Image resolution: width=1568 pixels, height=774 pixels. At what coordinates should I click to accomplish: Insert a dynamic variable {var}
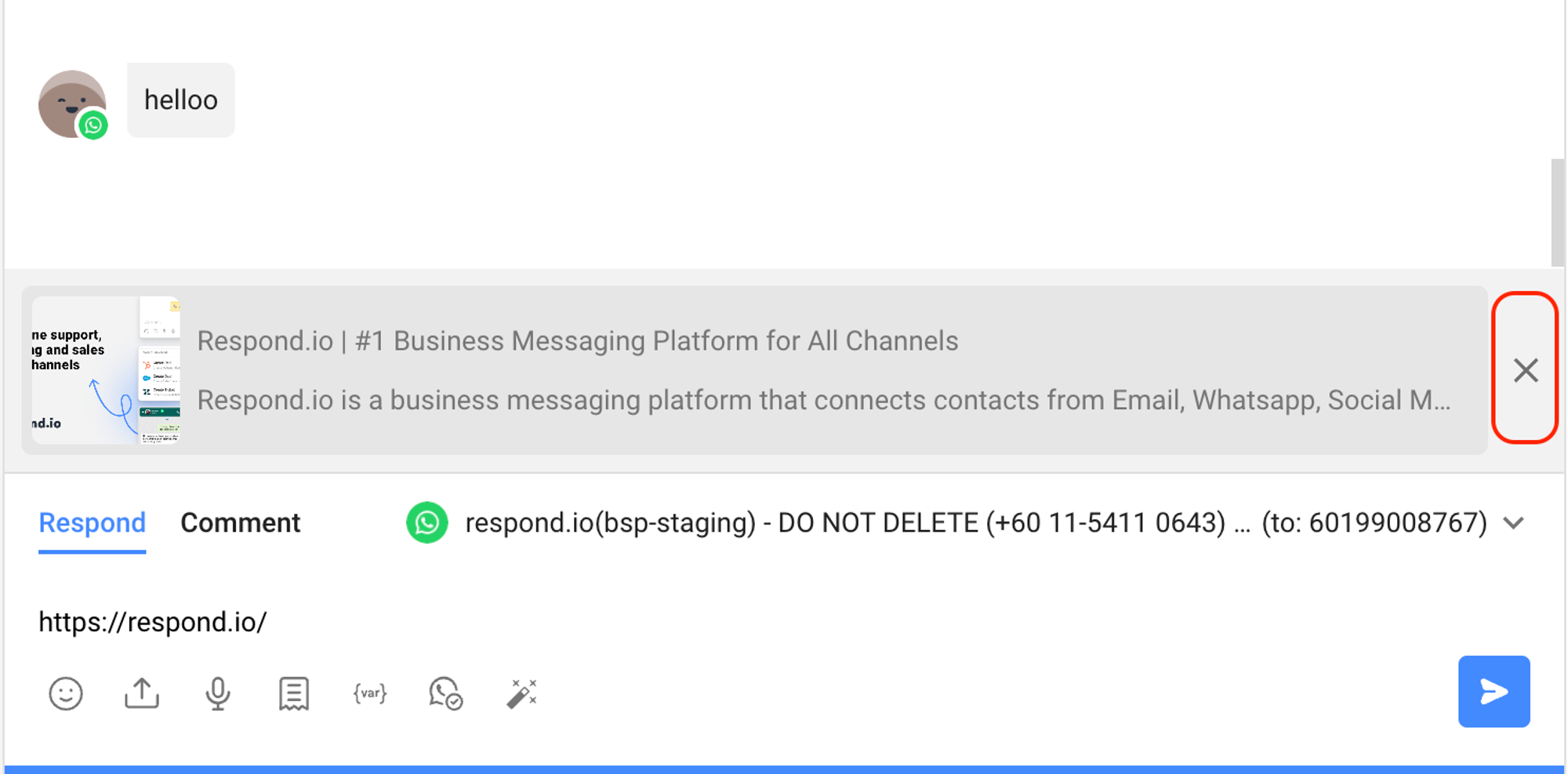370,694
